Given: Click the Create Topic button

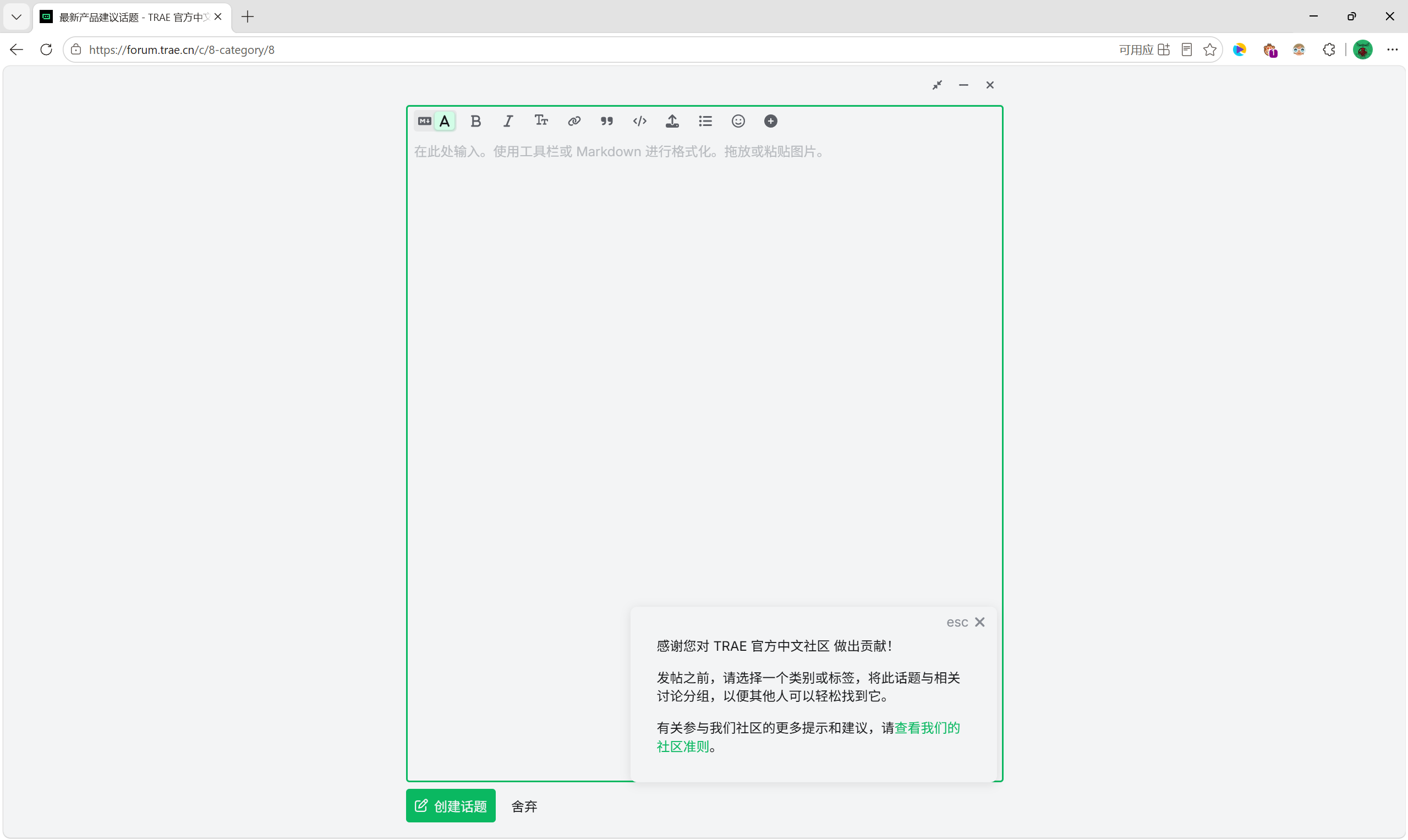Looking at the screenshot, I should tap(451, 806).
